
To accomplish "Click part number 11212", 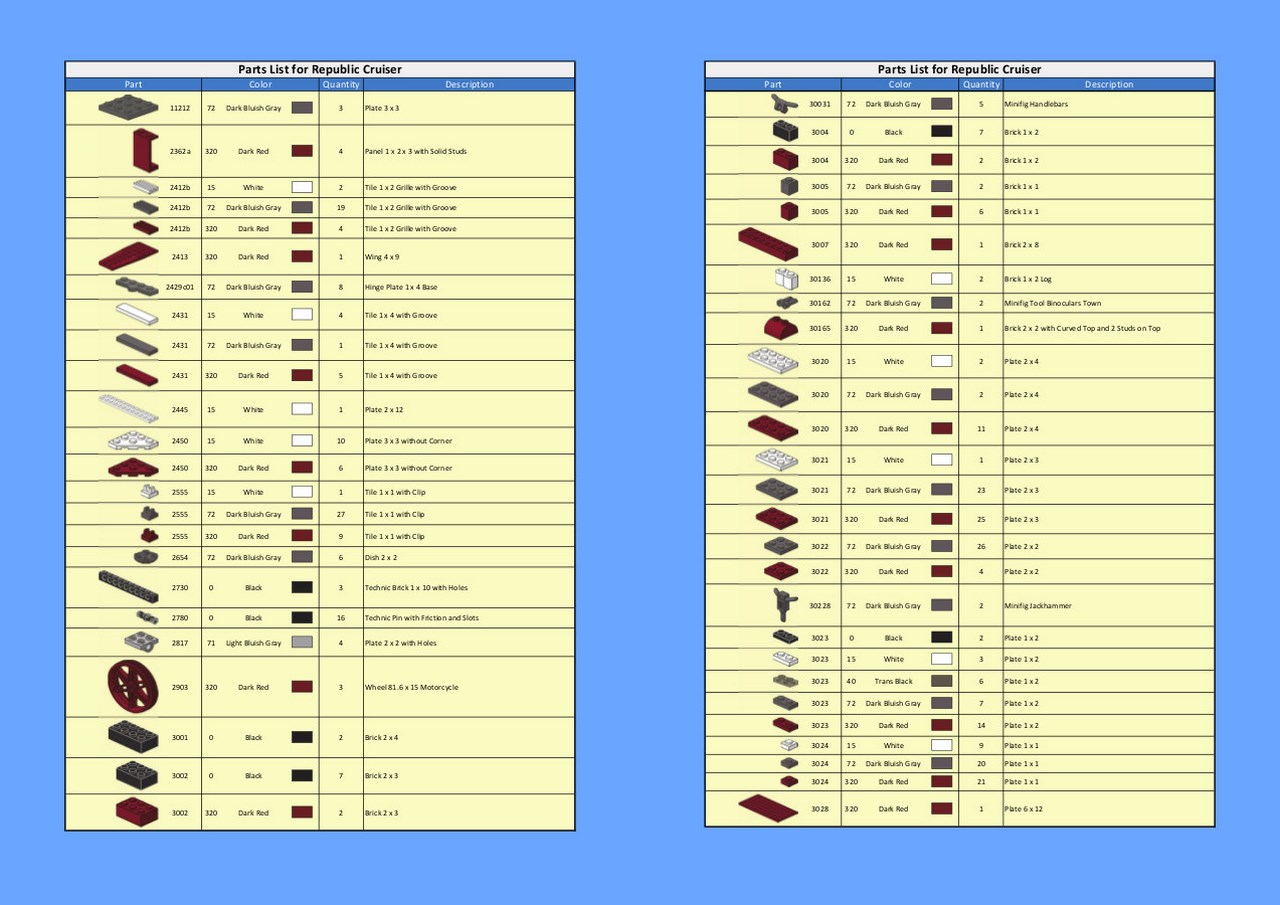I will pos(180,107).
